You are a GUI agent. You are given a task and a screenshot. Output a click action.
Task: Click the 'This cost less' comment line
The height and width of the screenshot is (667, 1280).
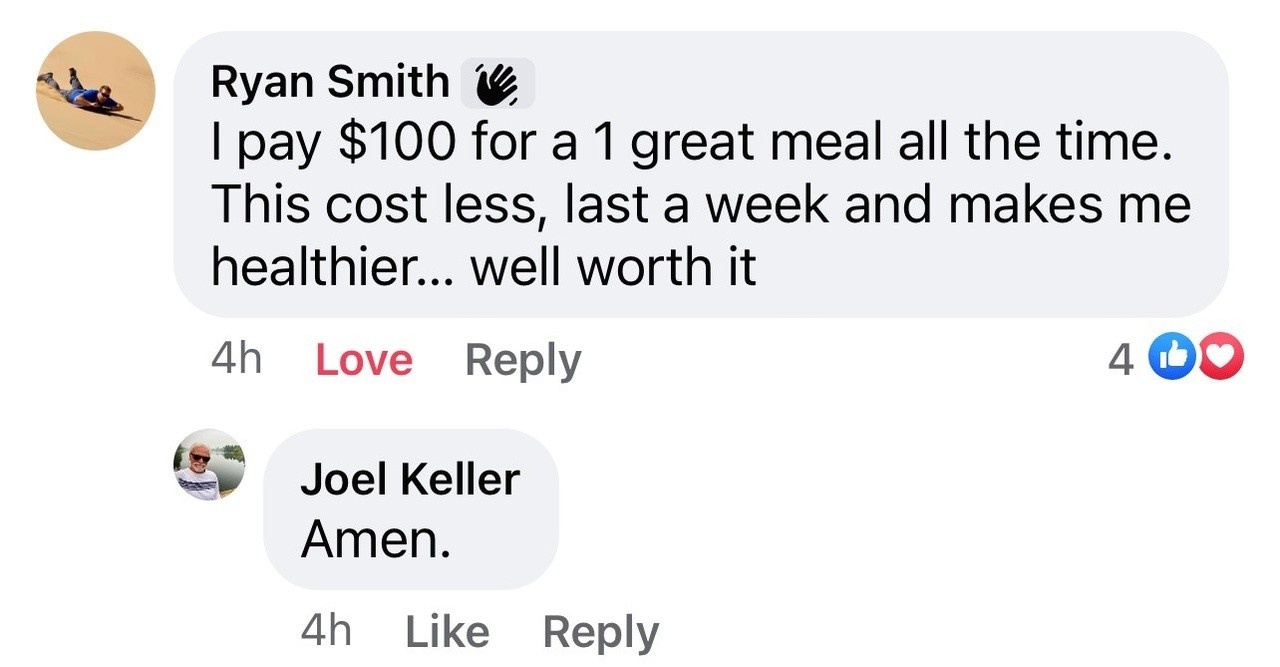tap(380, 206)
